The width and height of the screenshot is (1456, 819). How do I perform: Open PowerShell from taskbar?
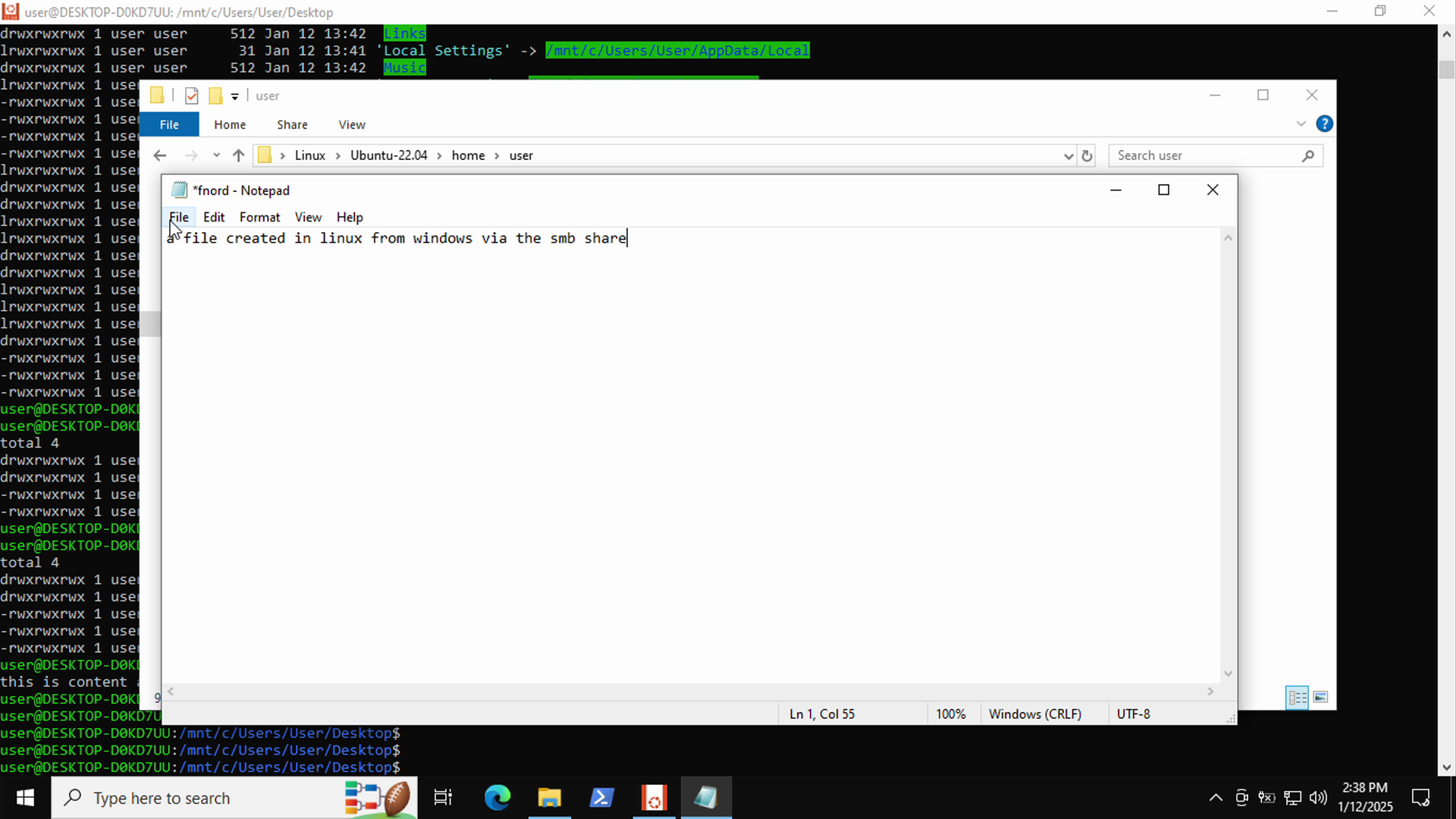601,798
